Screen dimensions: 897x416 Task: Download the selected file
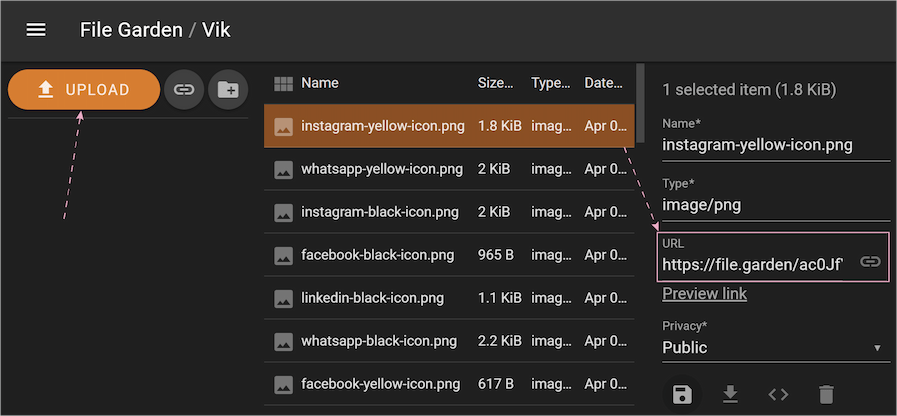(730, 394)
